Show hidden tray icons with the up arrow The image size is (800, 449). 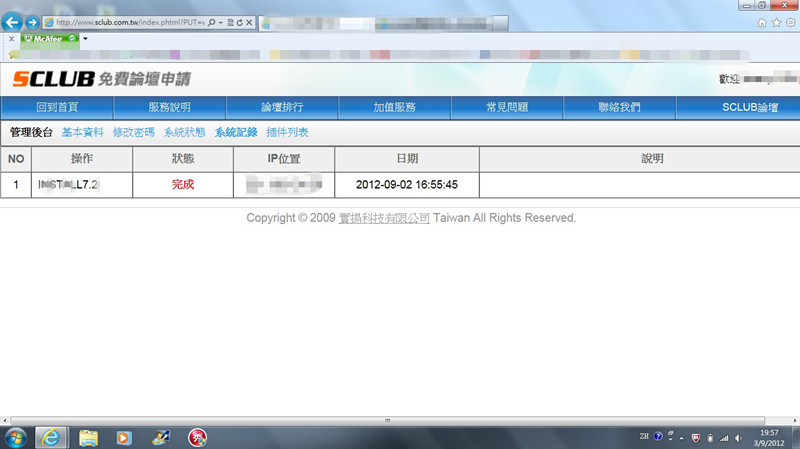pos(682,438)
